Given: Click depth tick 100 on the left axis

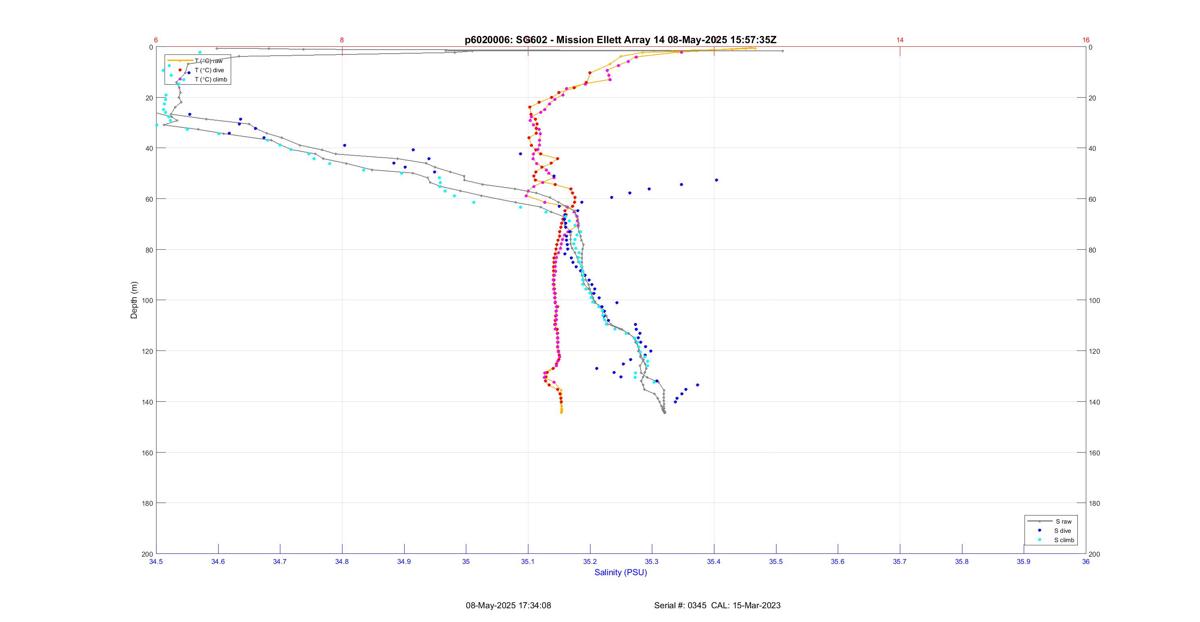Looking at the screenshot, I should 146,300.
